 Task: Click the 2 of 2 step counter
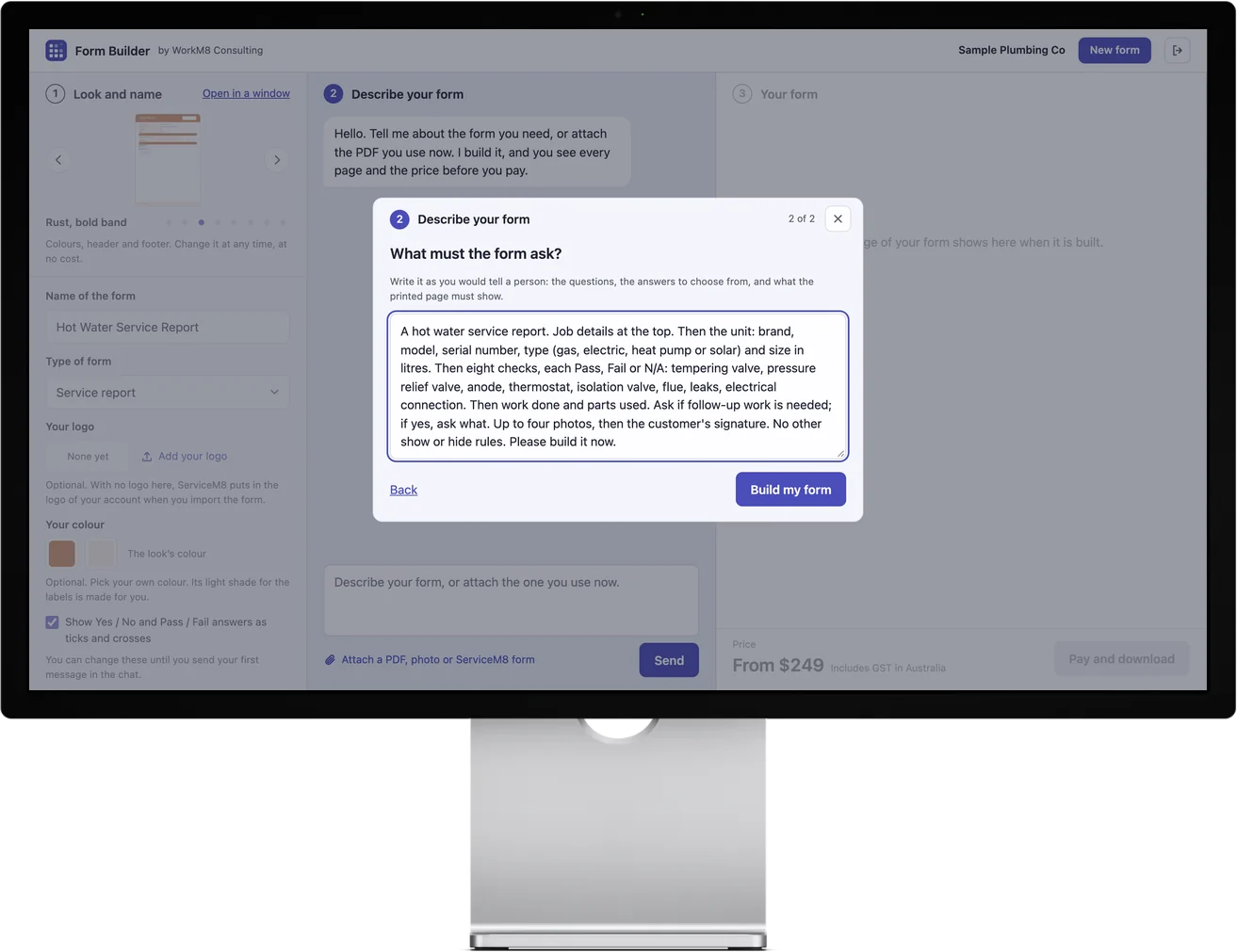[x=802, y=218]
